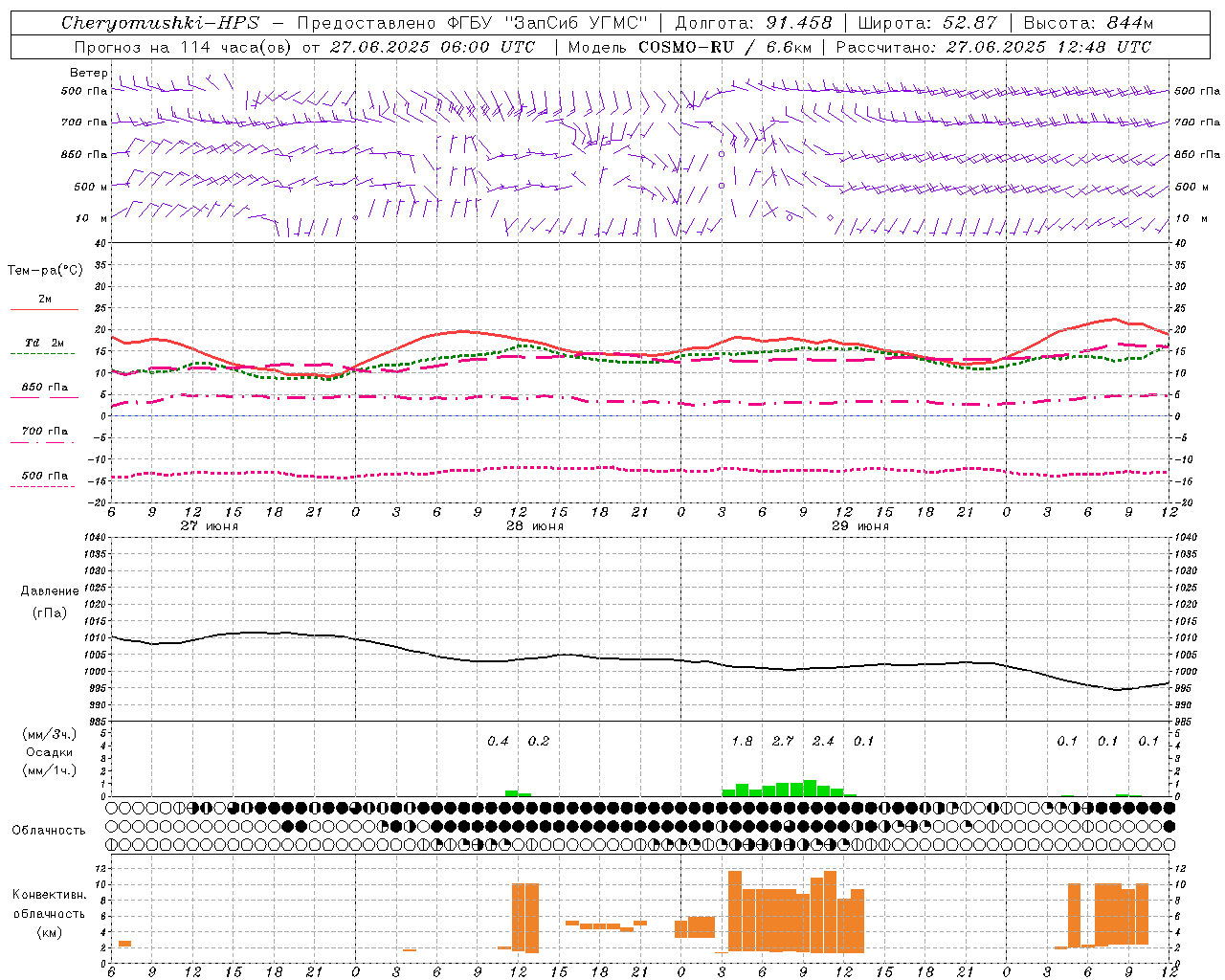This screenshot has height=980, width=1225.
Task: Click the Долгота: 91.458 value
Action: click(753, 23)
